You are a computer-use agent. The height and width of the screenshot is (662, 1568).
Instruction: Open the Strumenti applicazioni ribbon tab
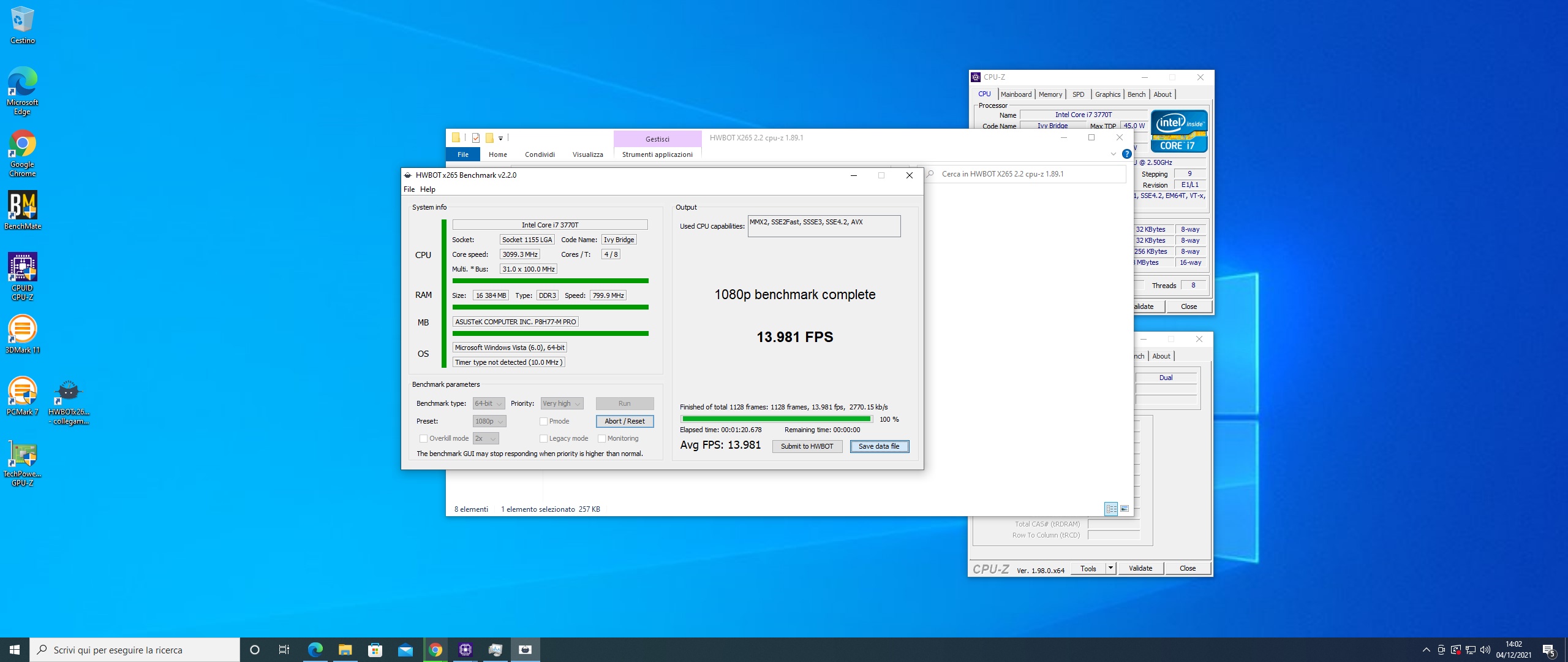(x=657, y=154)
